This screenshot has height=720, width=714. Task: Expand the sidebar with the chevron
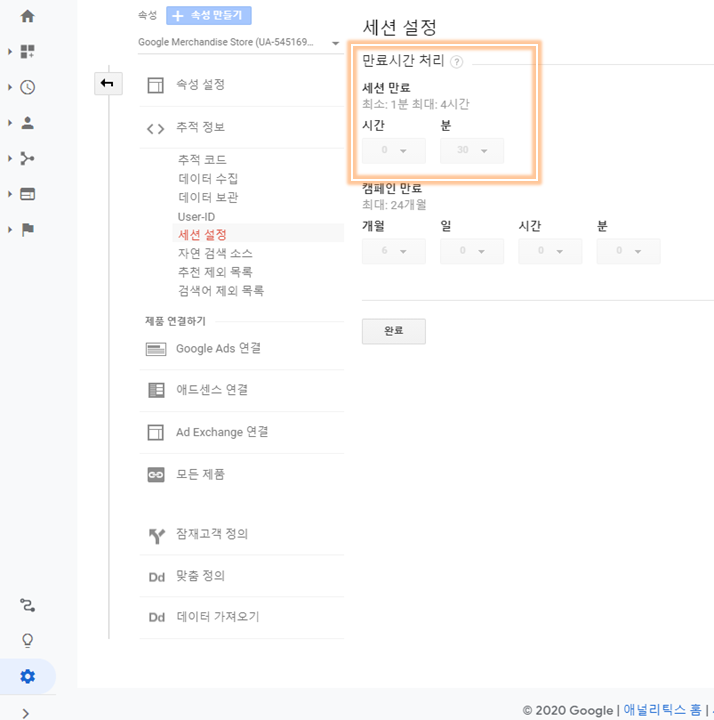tap(26, 713)
